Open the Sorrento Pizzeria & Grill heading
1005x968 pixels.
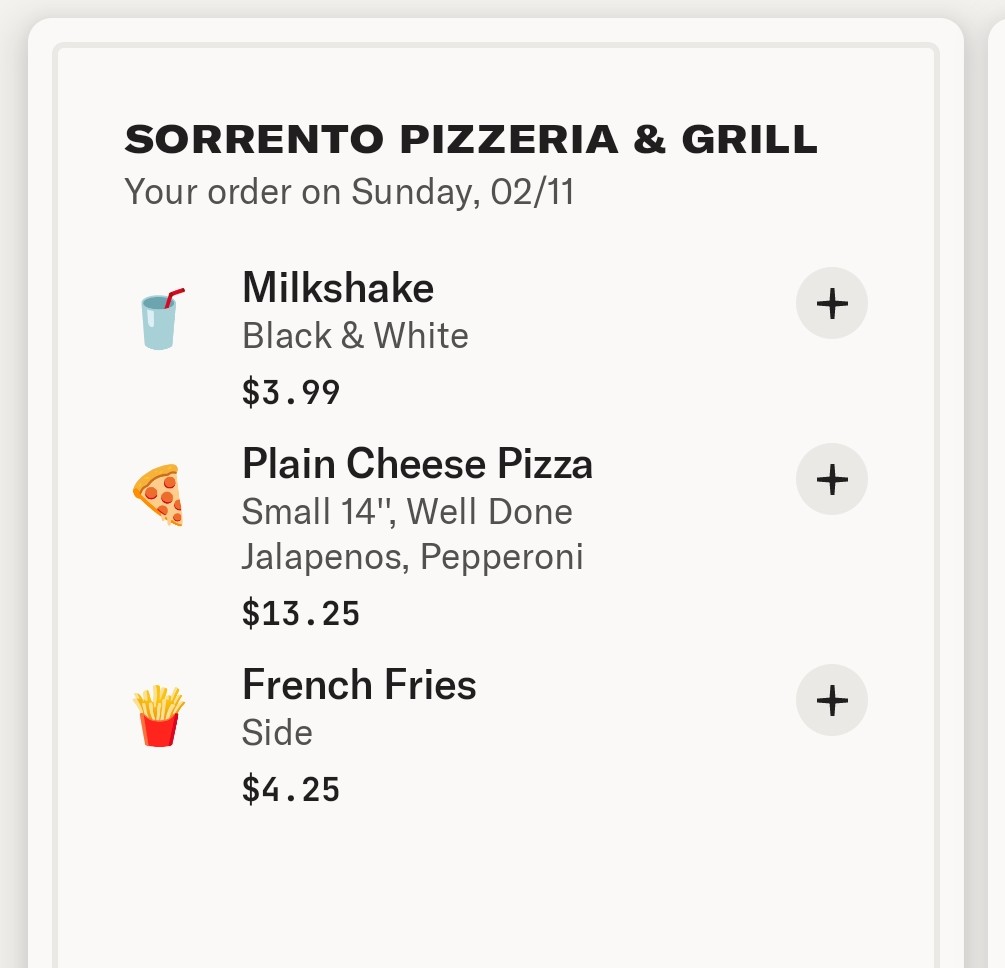(x=471, y=141)
